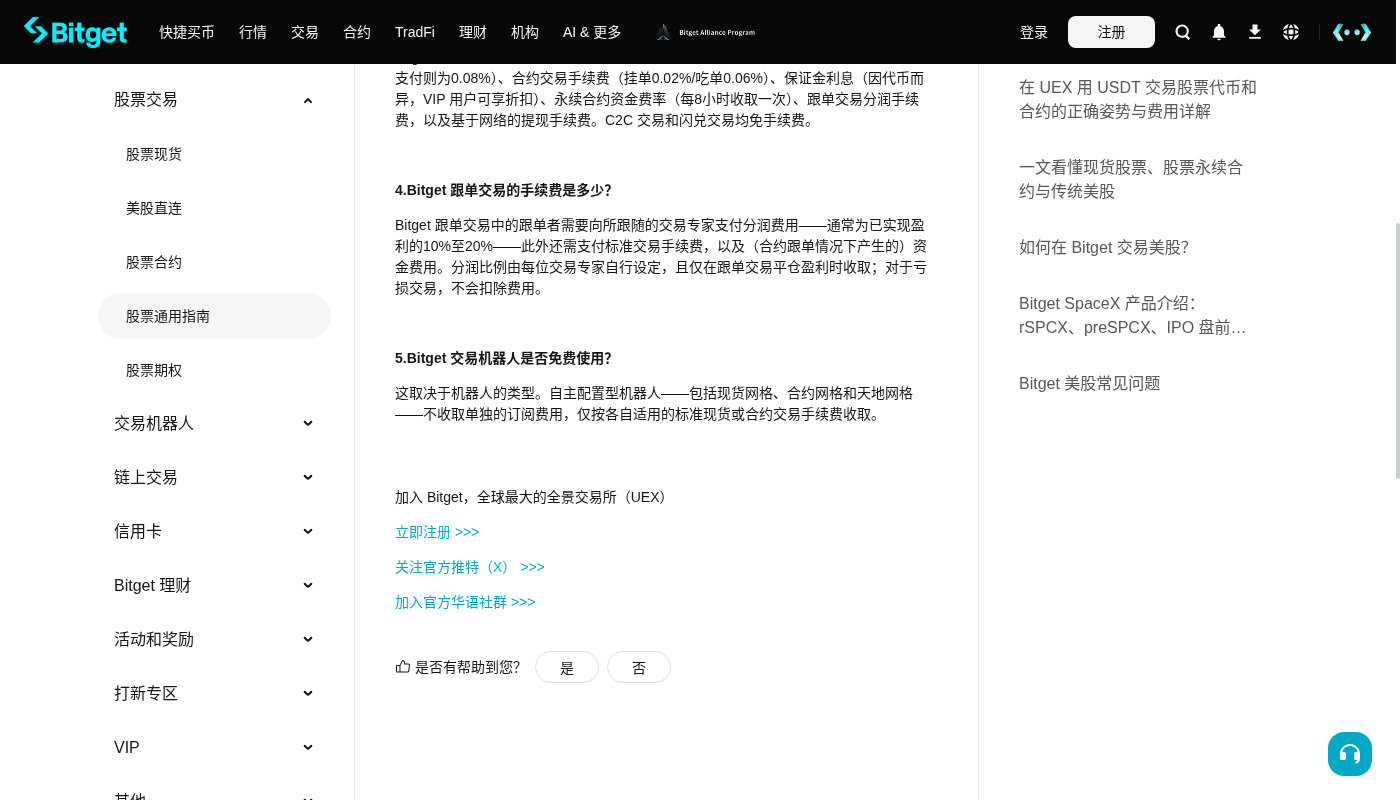Viewport: 1400px width, 800px height.
Task: Open the 行情 menu
Action: pyautogui.click(x=253, y=32)
